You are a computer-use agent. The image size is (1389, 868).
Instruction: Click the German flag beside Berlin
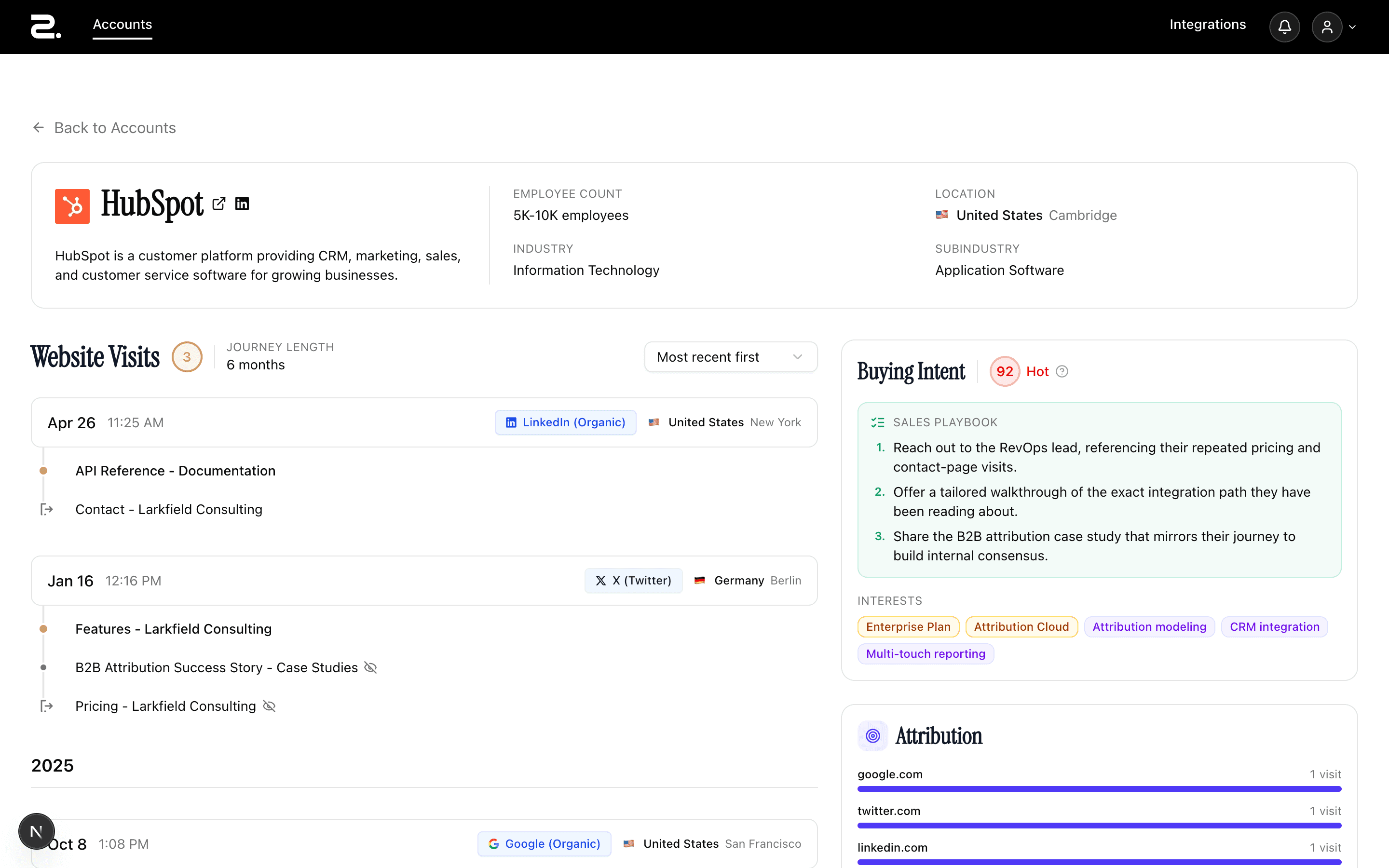699,581
